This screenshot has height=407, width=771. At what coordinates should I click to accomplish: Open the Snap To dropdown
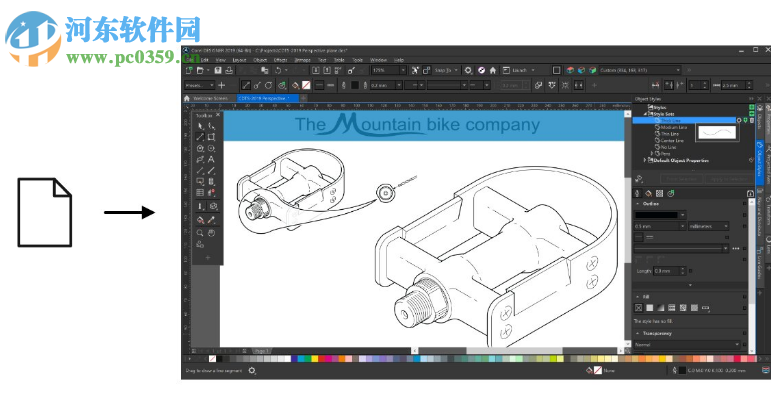pyautogui.click(x=456, y=70)
